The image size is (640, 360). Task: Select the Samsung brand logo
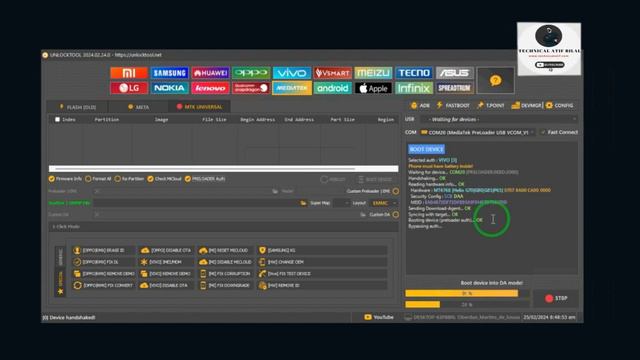170,73
